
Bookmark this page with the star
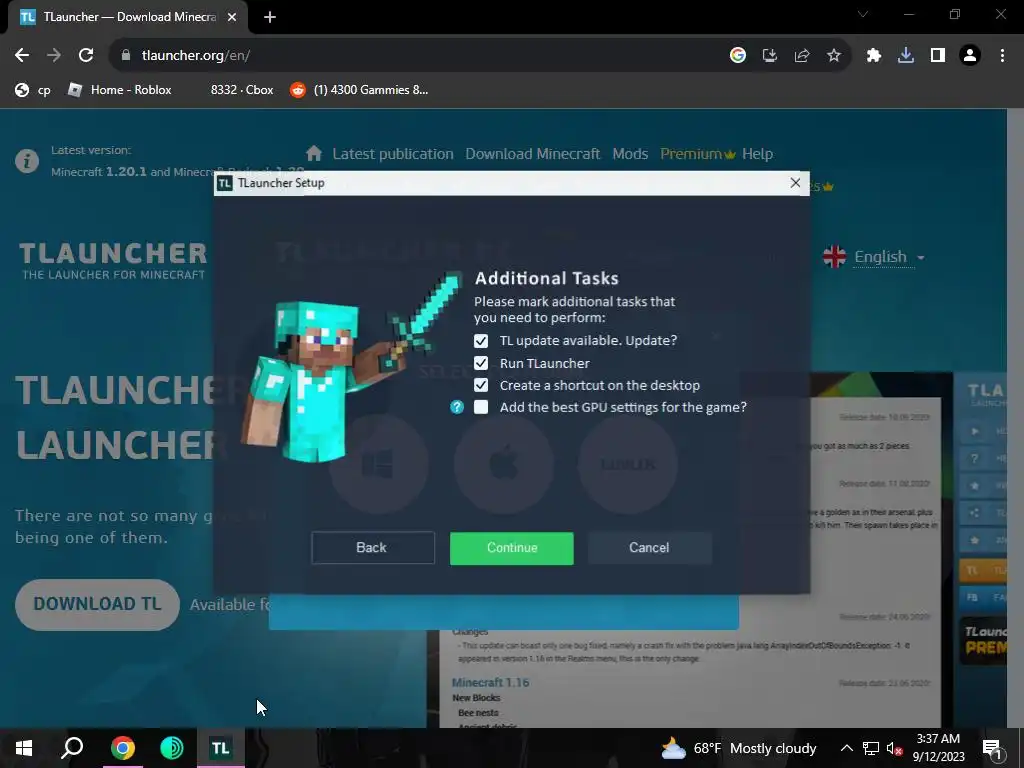834,56
